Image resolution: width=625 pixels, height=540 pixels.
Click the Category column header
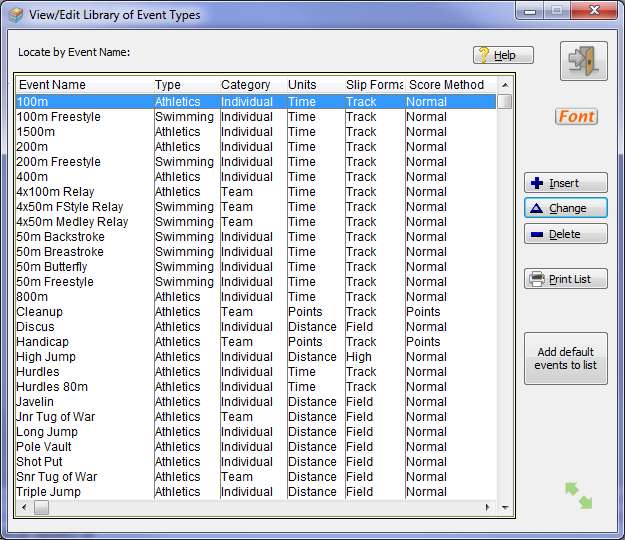(x=250, y=85)
